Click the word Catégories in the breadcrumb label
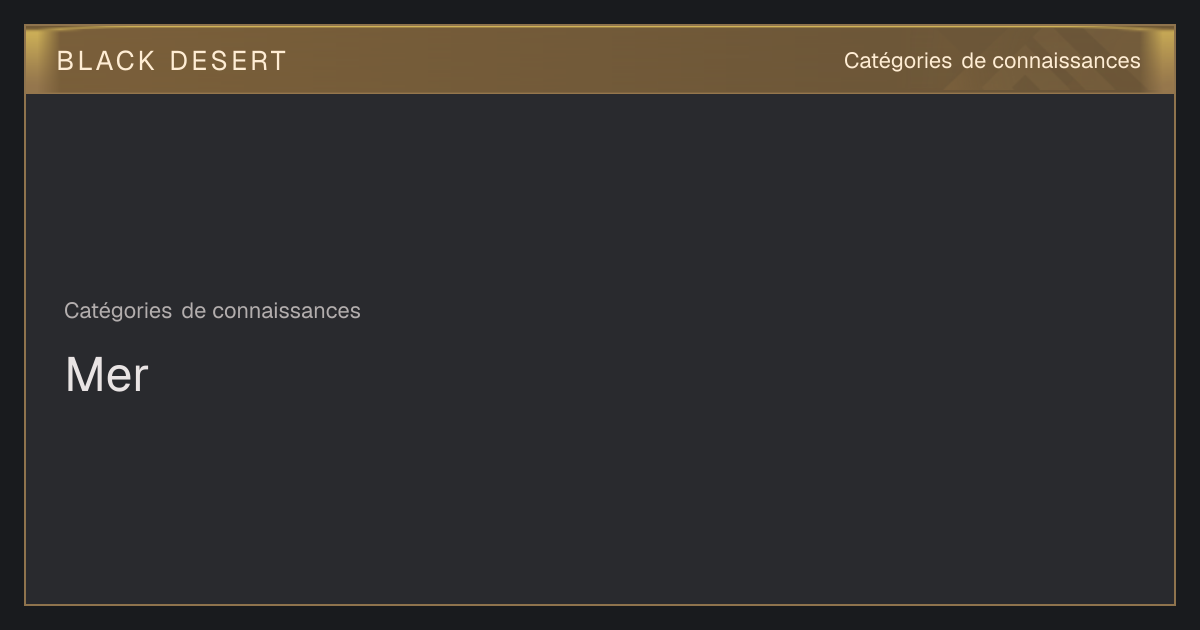Image resolution: width=1200 pixels, height=630 pixels. 118,311
